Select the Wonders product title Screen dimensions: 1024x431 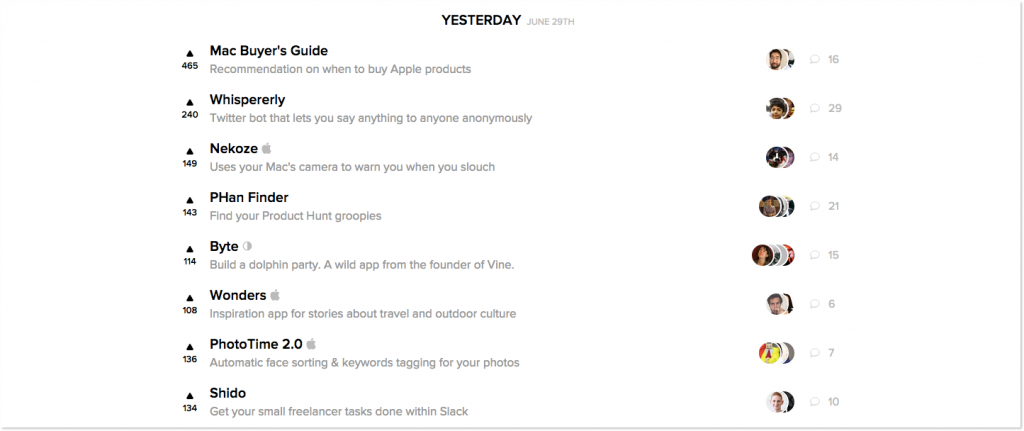click(238, 295)
